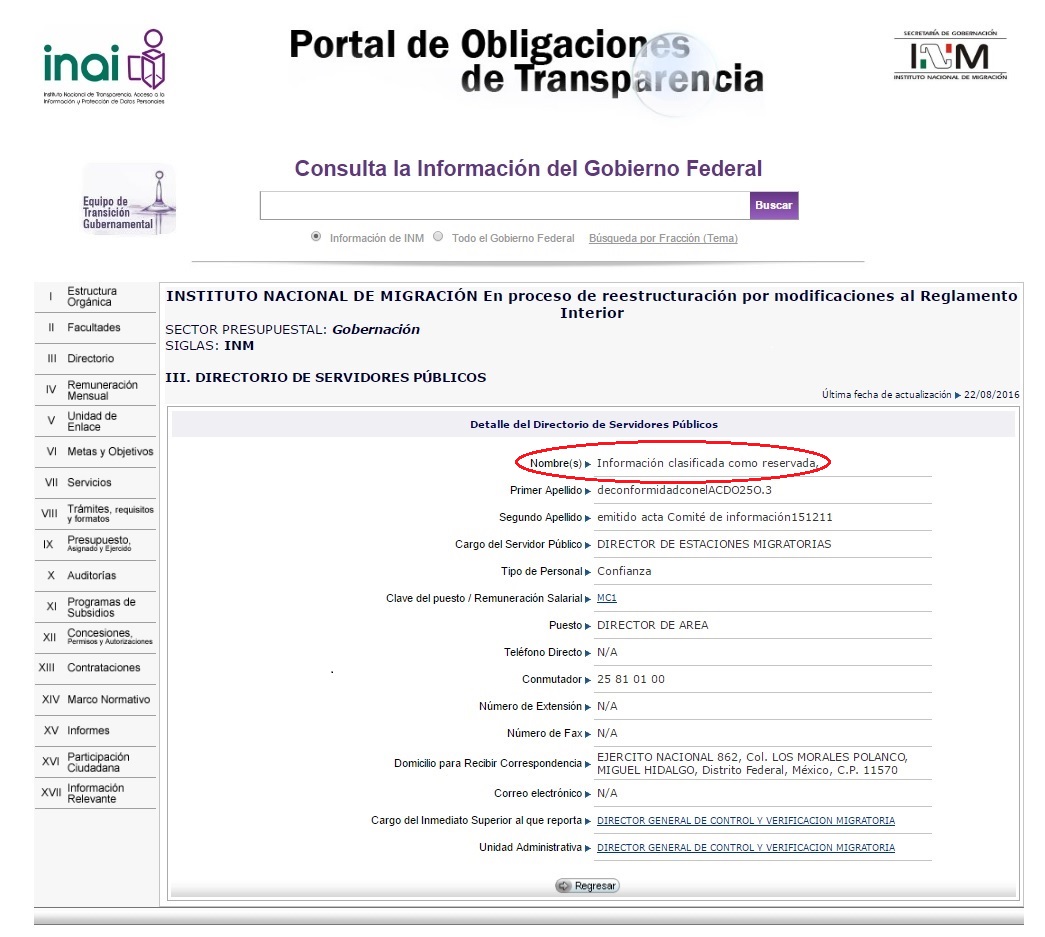Click the 'Clave del puesto / Remuneración Salarial' label
The width and height of the screenshot is (1045, 937).
(x=484, y=598)
